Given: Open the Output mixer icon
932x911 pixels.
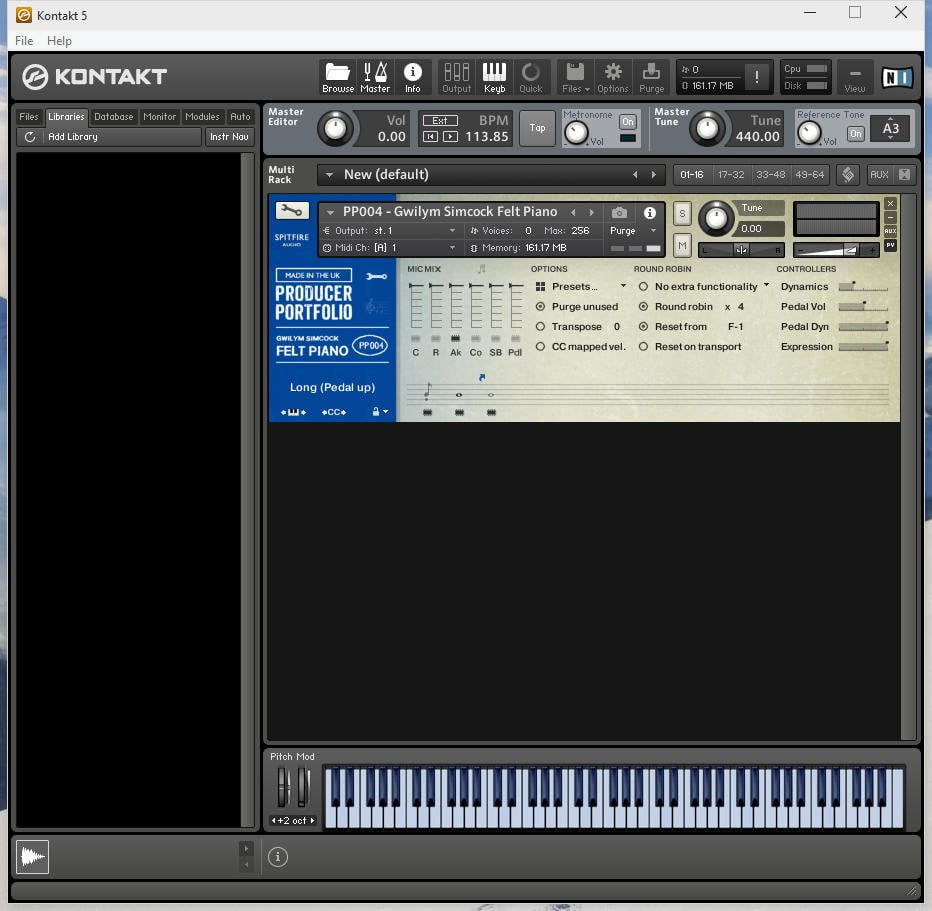Looking at the screenshot, I should (456, 77).
